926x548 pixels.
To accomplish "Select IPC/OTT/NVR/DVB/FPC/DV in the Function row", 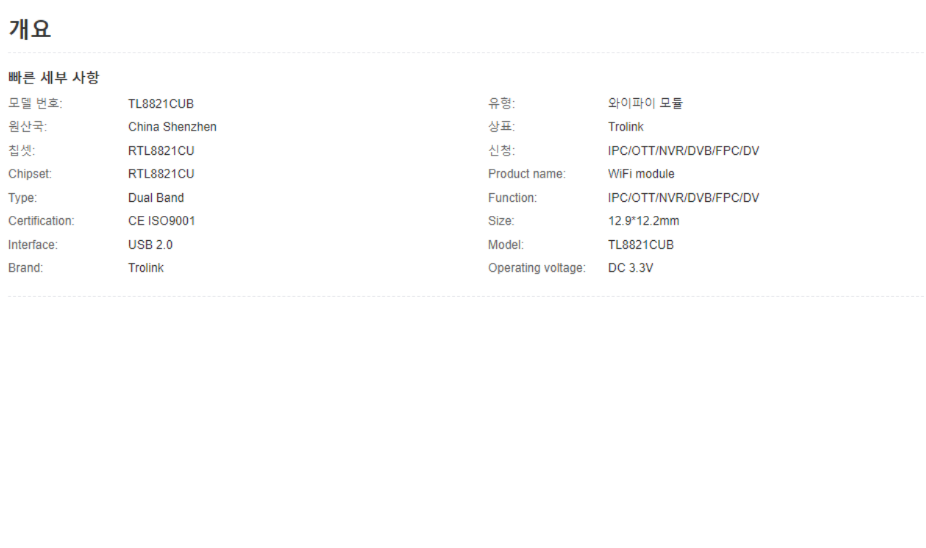I will point(684,198).
